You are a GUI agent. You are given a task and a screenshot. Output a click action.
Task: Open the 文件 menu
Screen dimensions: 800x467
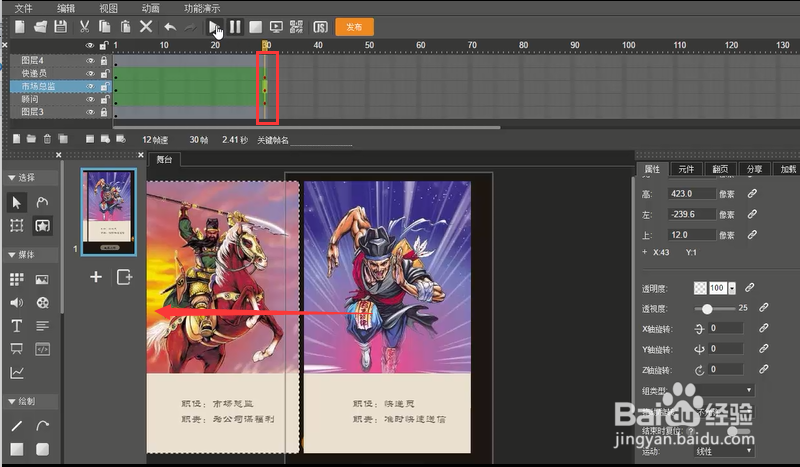tap(23, 8)
